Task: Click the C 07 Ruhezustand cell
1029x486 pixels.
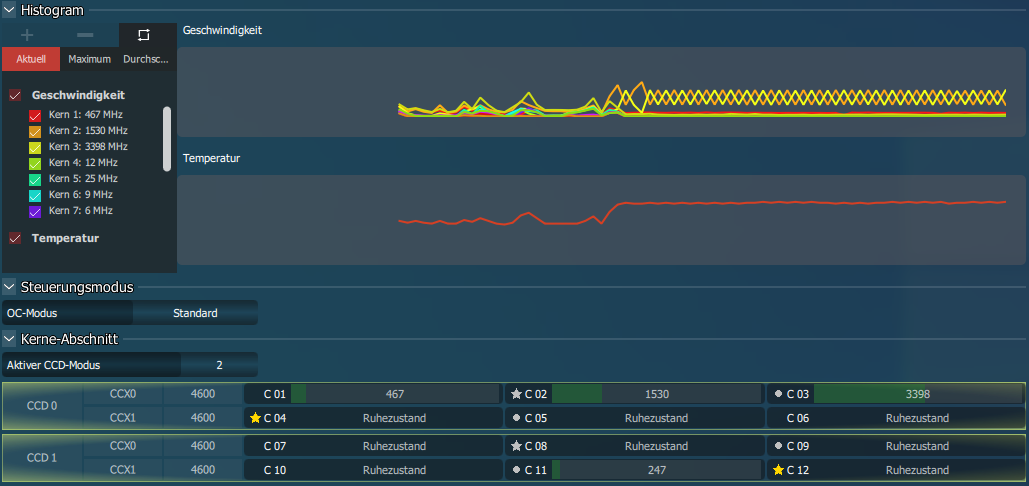Action: coord(373,447)
